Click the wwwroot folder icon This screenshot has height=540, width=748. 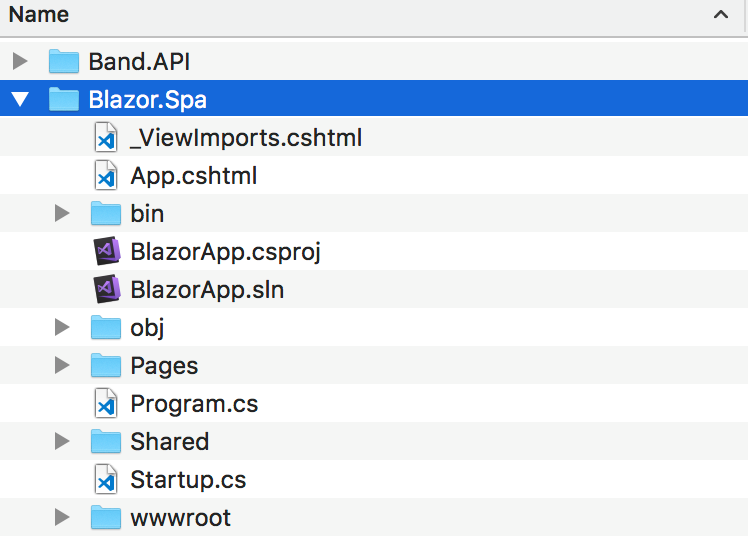click(106, 517)
